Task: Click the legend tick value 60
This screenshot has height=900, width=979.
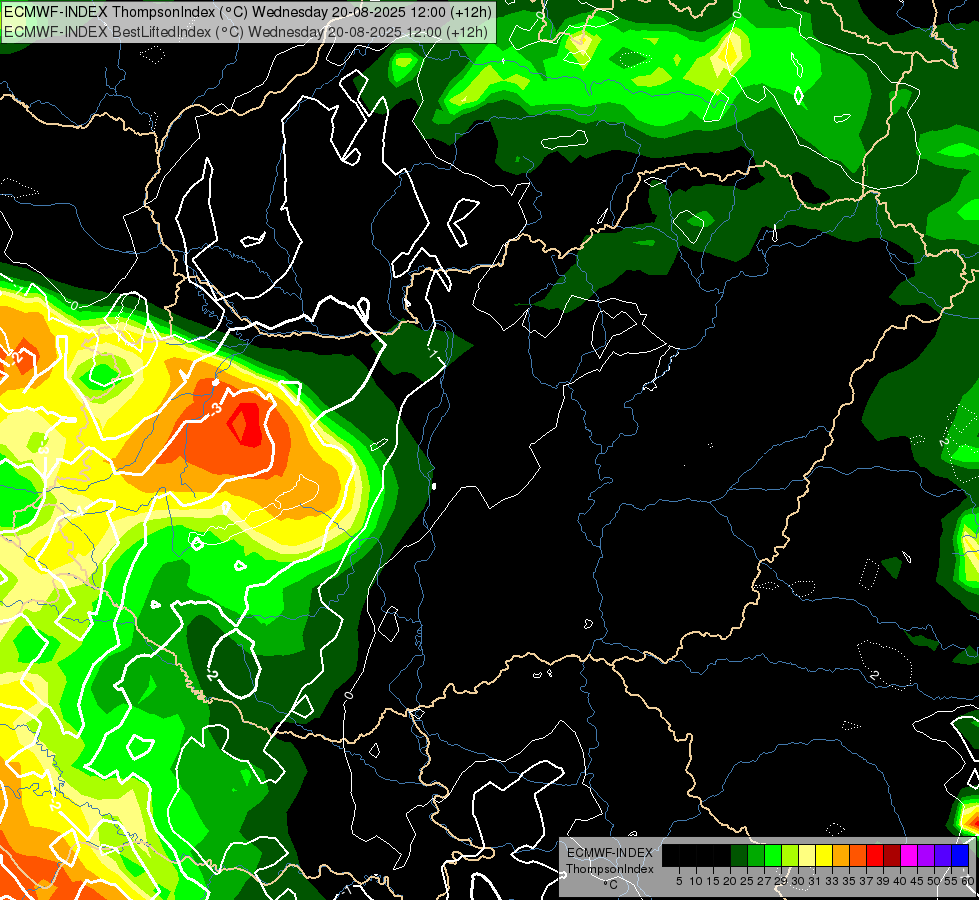Action: [968, 881]
